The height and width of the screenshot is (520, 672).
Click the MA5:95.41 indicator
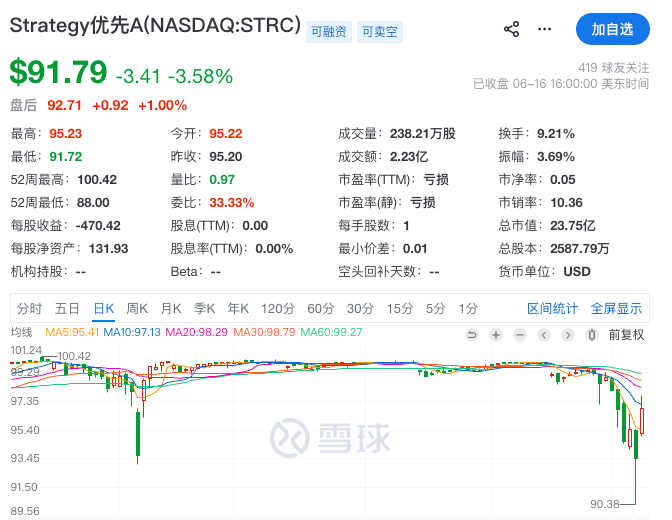tap(72, 332)
